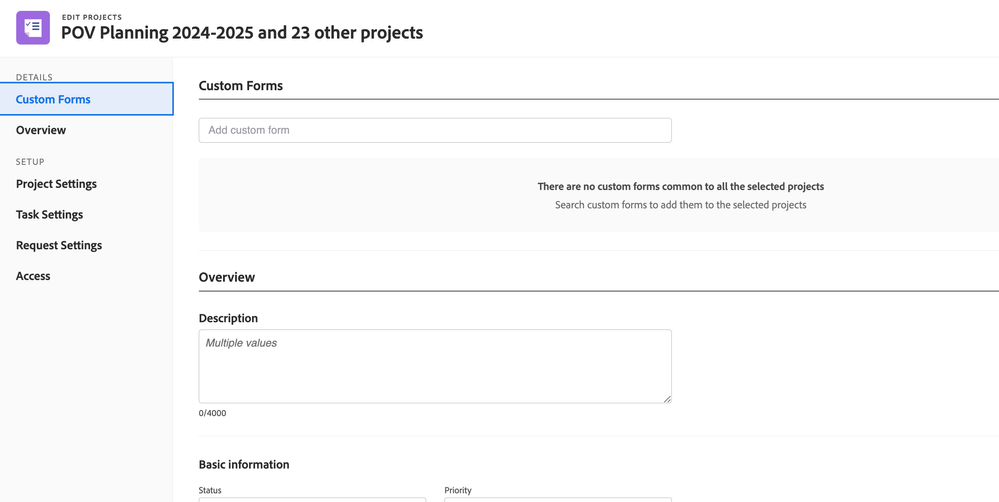Click the purple project icon in header
This screenshot has width=999, height=502.
tap(33, 28)
